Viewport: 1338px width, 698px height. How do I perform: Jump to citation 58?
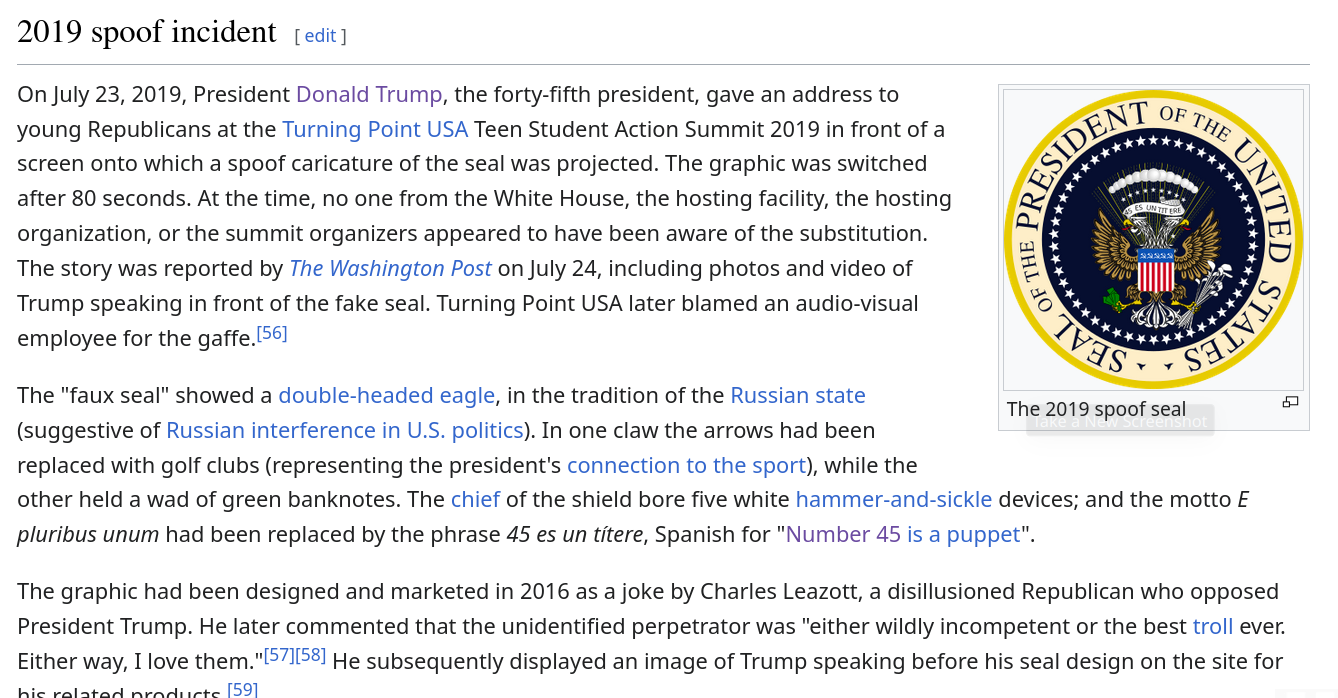[311, 655]
